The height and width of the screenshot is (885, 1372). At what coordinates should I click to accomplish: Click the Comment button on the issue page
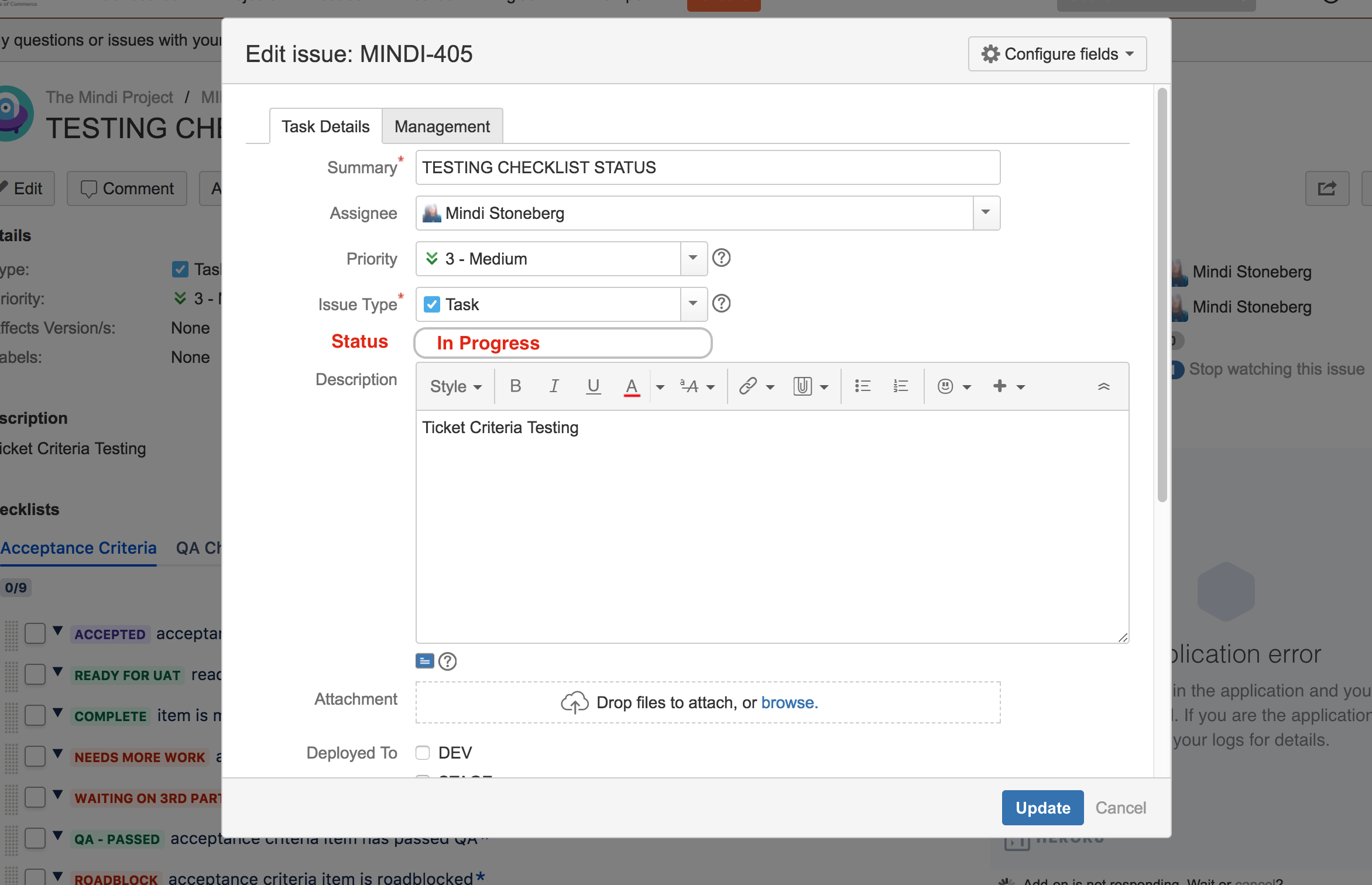(127, 188)
